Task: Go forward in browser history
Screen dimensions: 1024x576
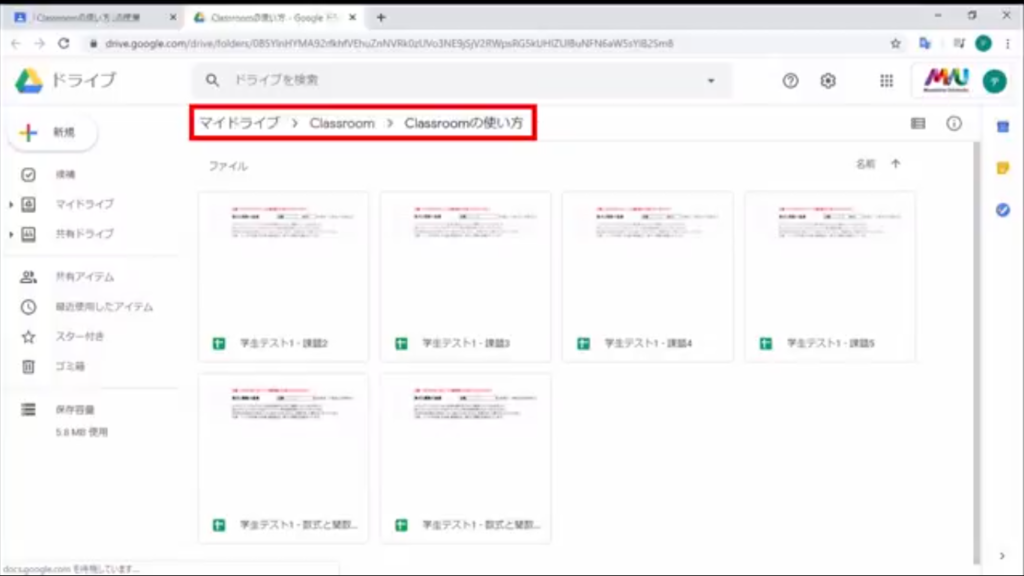Action: click(40, 44)
